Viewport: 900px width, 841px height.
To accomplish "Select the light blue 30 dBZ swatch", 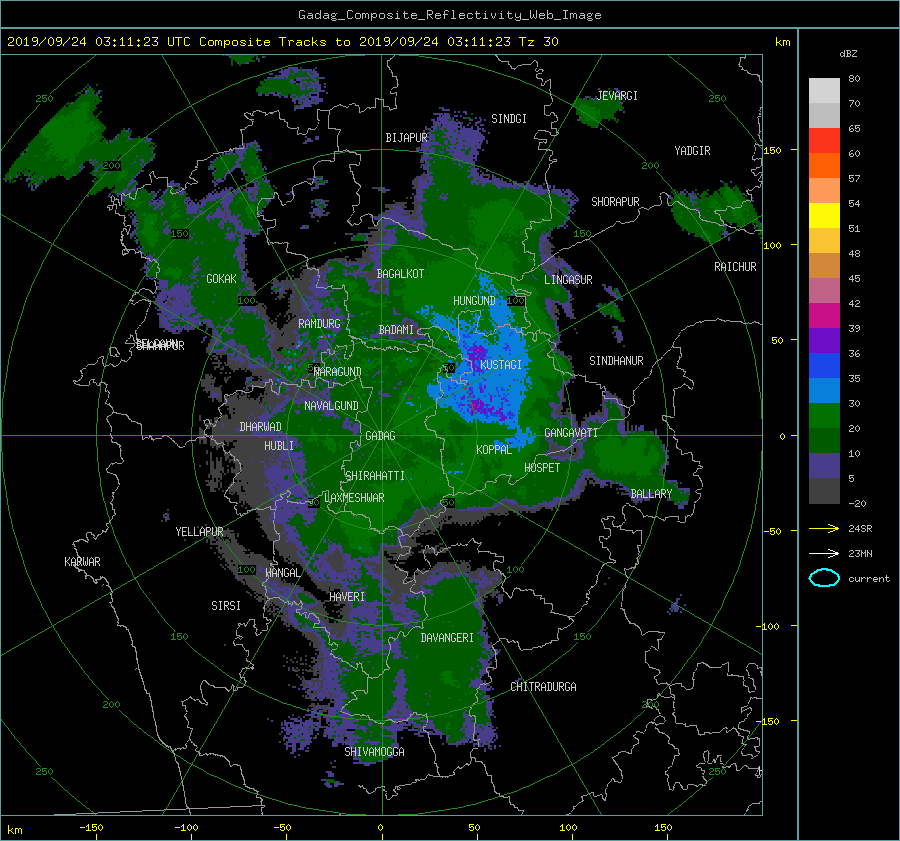I will coord(824,390).
